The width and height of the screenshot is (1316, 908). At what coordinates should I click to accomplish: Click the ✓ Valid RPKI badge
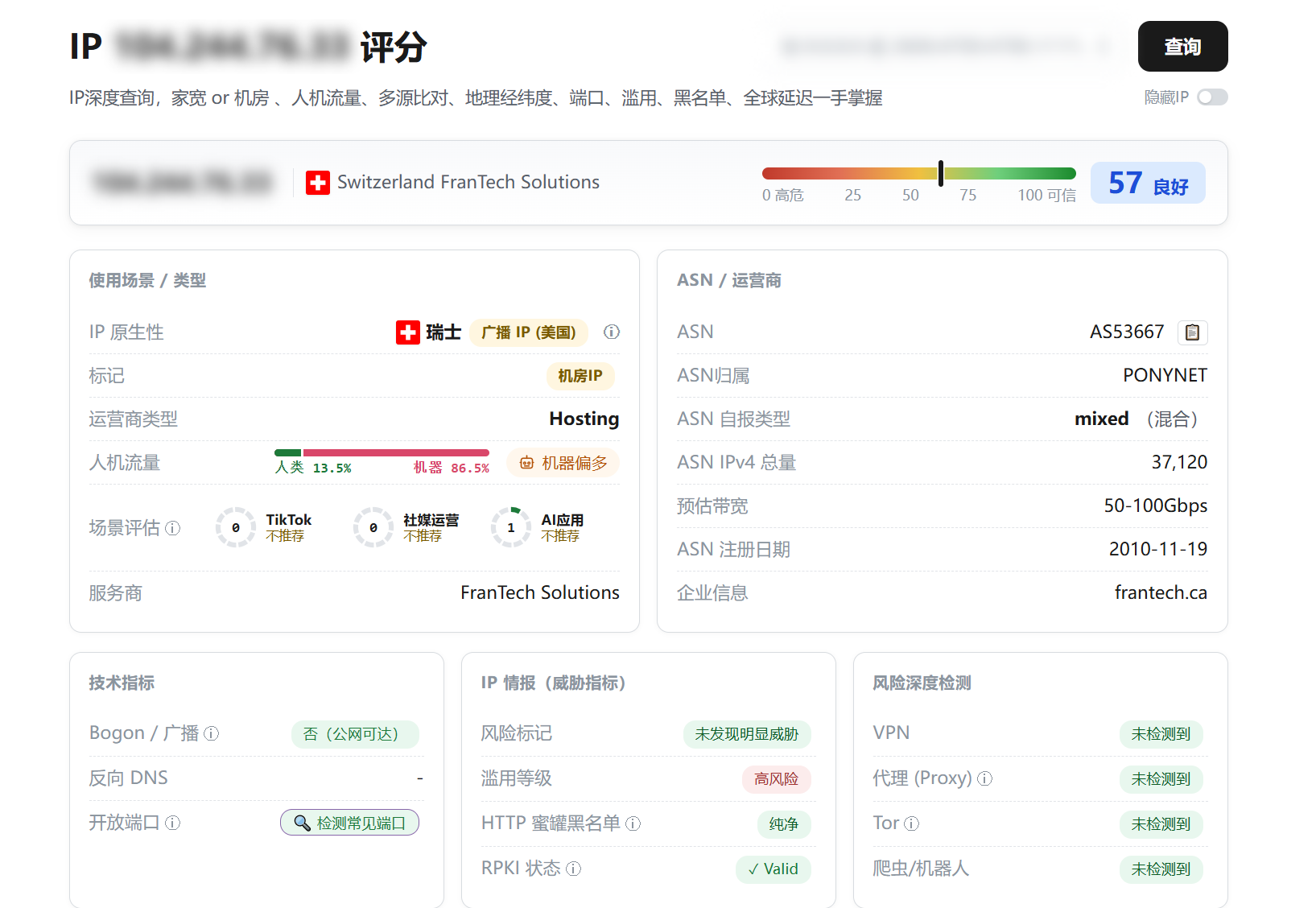click(x=774, y=869)
